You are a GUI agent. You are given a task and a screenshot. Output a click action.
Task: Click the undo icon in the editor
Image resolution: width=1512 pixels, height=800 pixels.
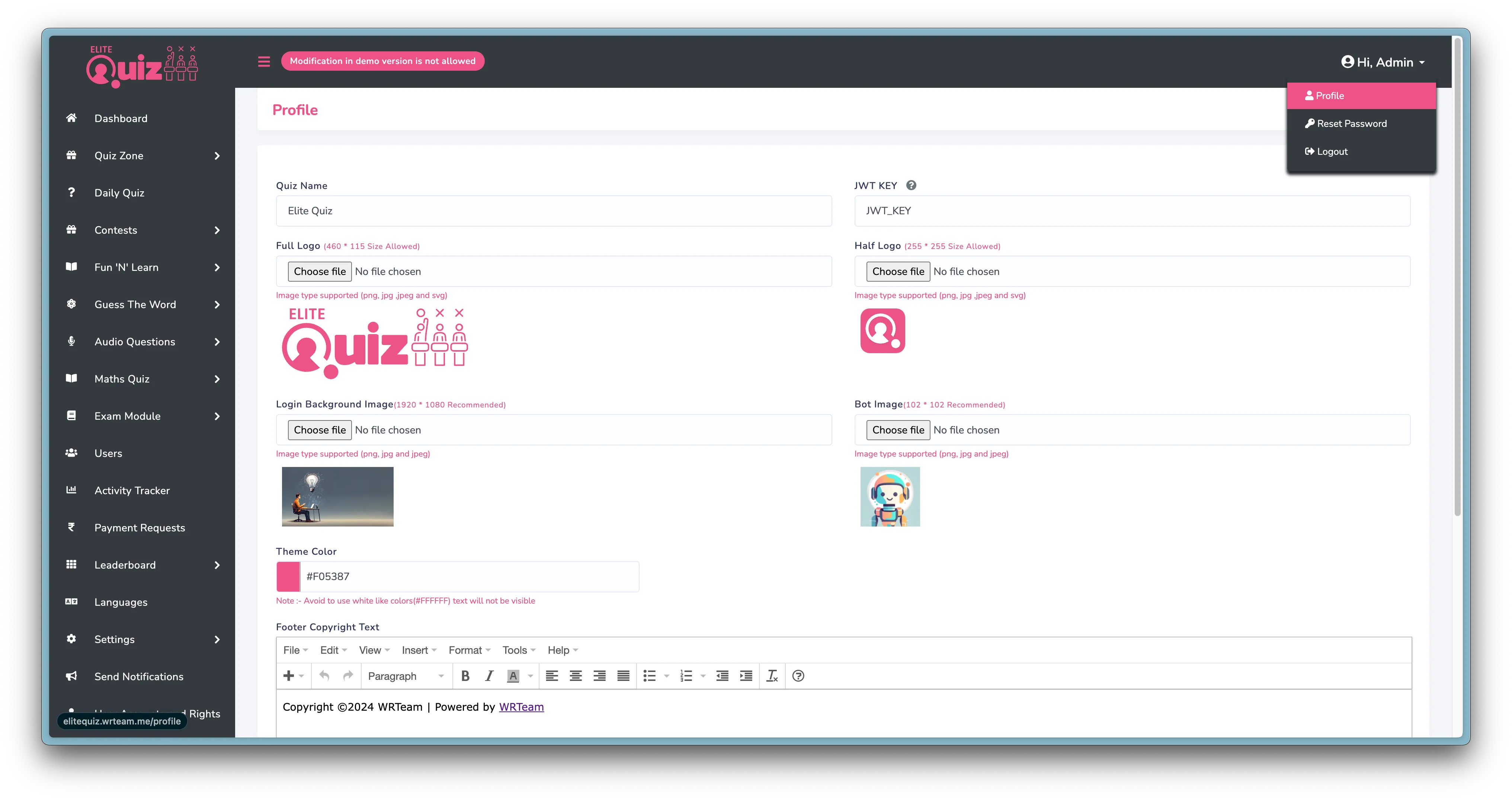point(323,676)
